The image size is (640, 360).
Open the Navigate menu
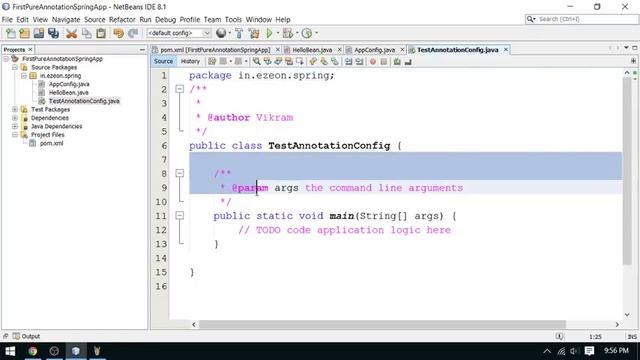[66, 20]
